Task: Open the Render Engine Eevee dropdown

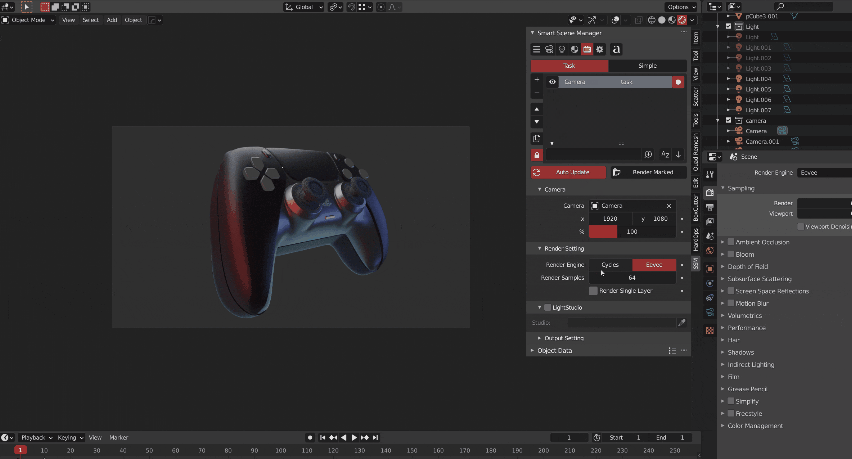Action: [824, 173]
